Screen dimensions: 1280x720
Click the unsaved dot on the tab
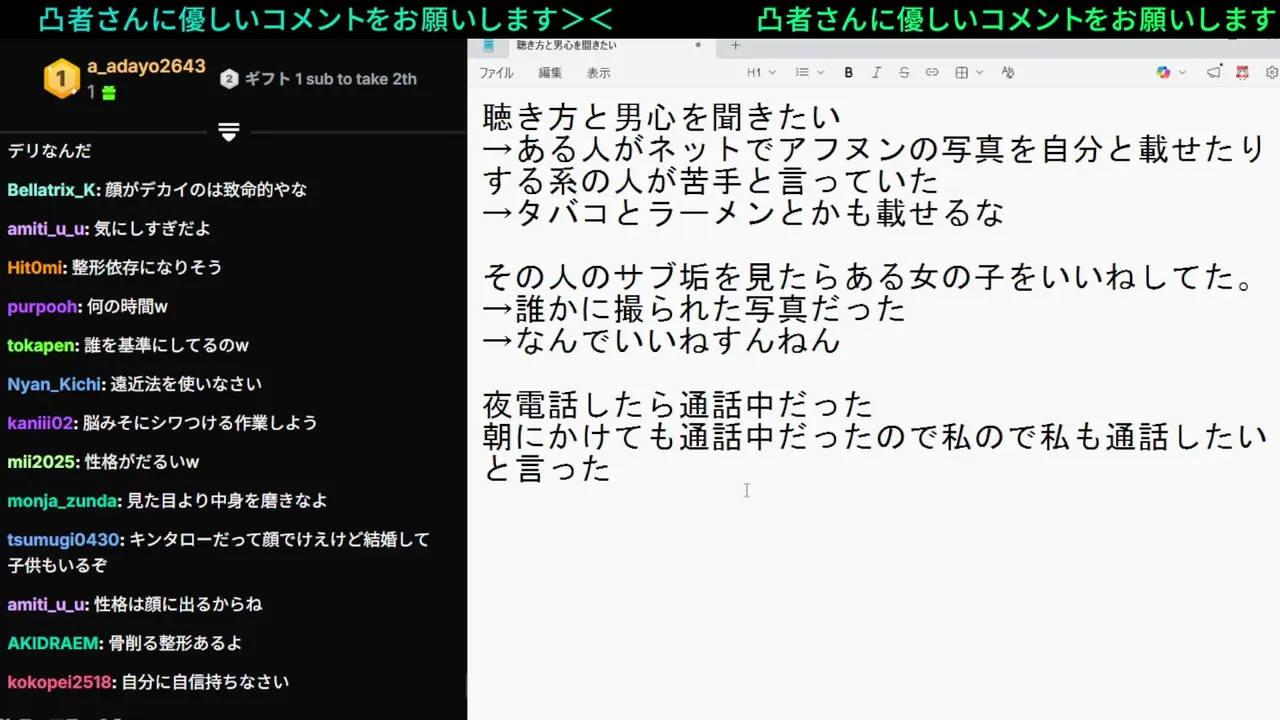point(698,45)
